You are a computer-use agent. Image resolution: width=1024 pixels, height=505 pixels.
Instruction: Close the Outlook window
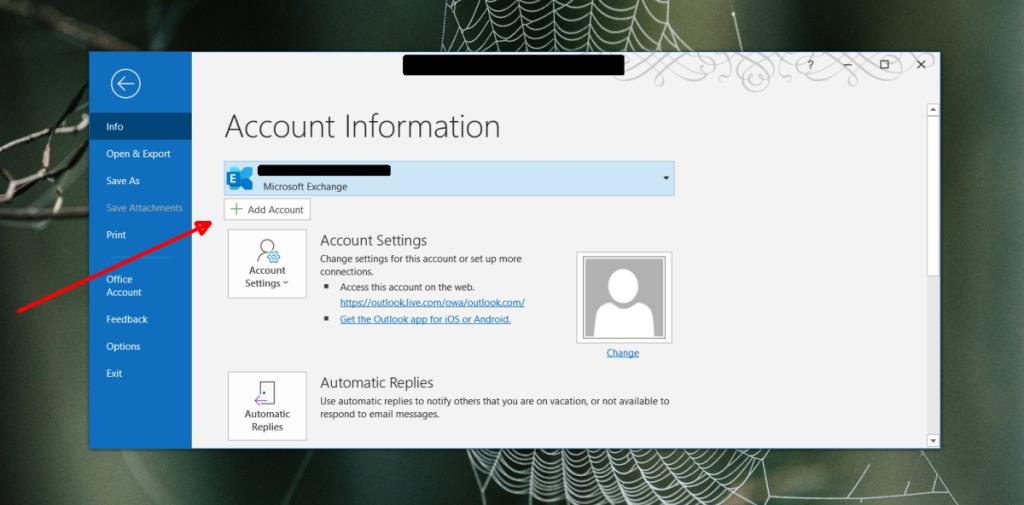(x=921, y=65)
